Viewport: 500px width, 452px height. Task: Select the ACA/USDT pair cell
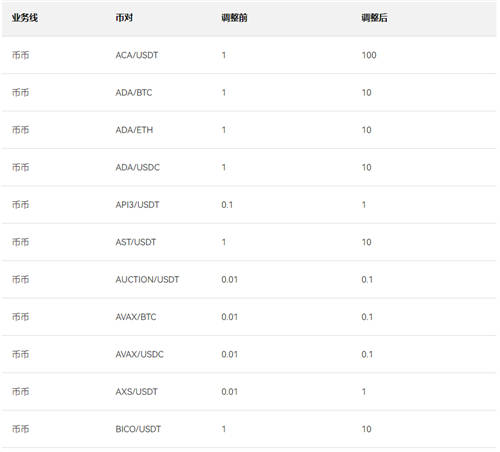coord(137,55)
